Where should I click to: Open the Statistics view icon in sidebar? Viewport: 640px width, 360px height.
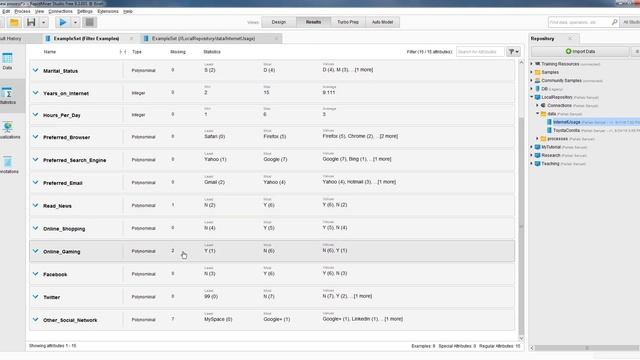8,96
